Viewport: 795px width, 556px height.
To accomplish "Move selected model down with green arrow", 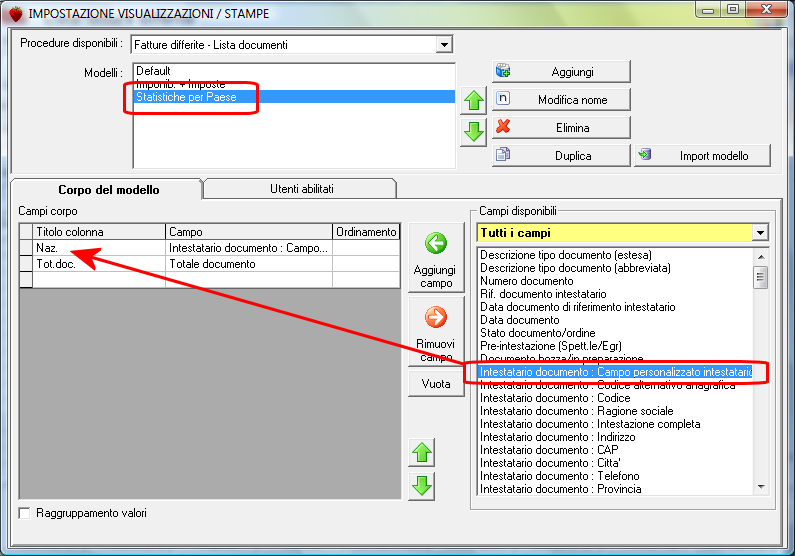I will pos(474,132).
